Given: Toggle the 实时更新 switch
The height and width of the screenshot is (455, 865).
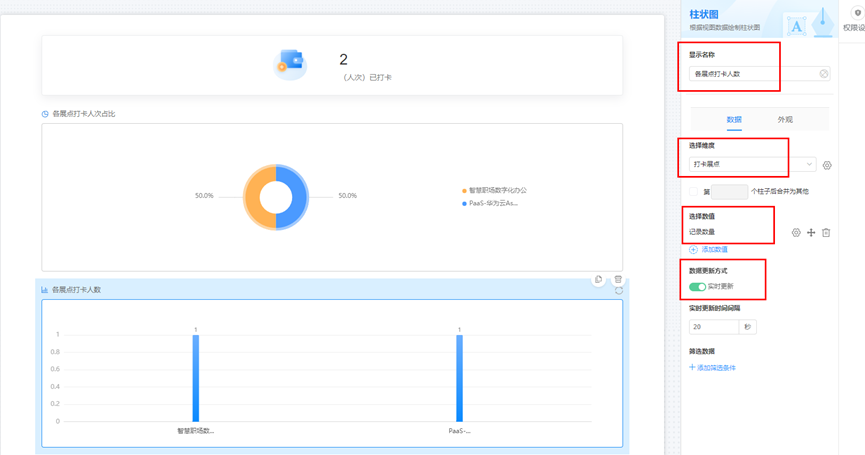Looking at the screenshot, I should [x=697, y=286].
